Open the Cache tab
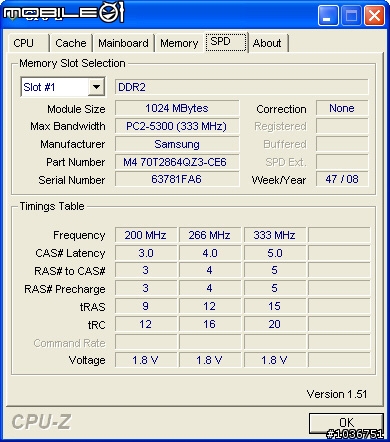 point(71,43)
